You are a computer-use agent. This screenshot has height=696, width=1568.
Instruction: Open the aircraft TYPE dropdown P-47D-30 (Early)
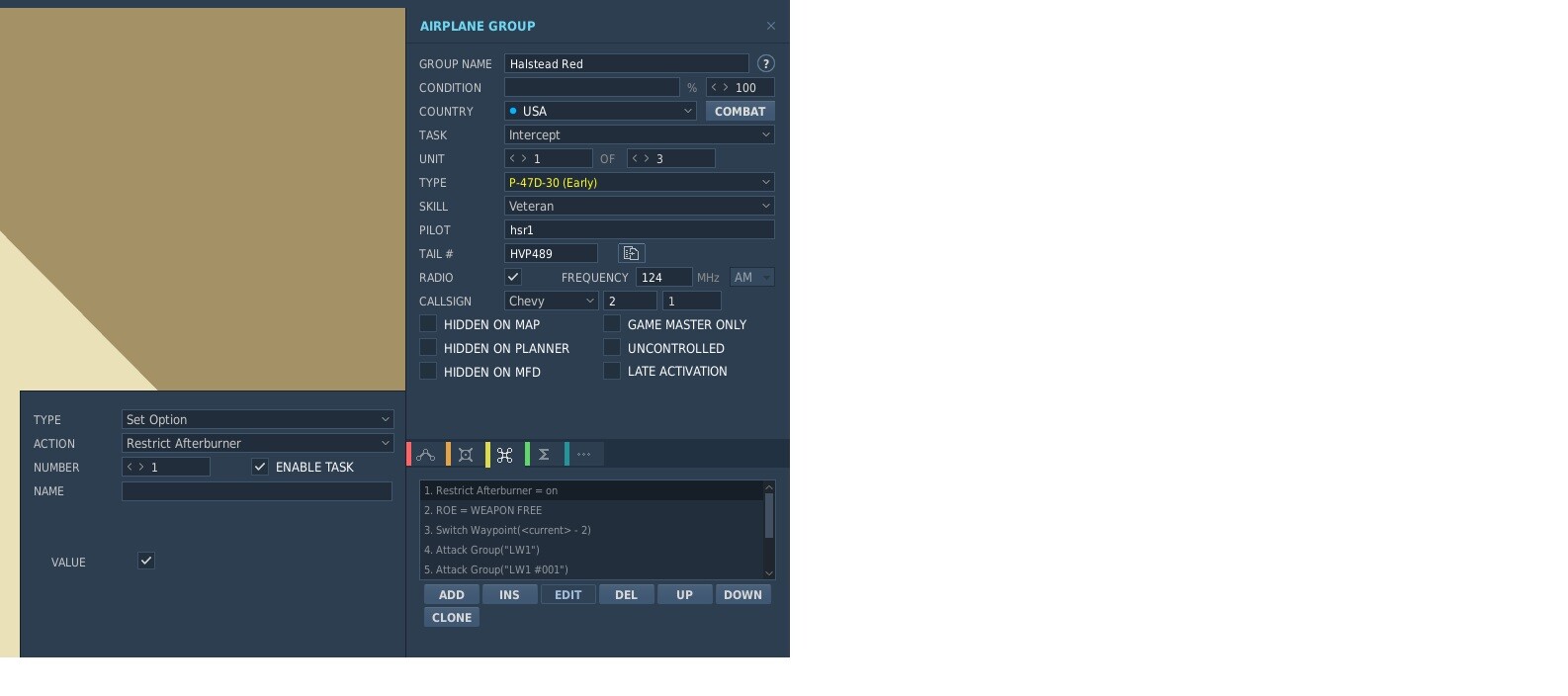tap(639, 182)
